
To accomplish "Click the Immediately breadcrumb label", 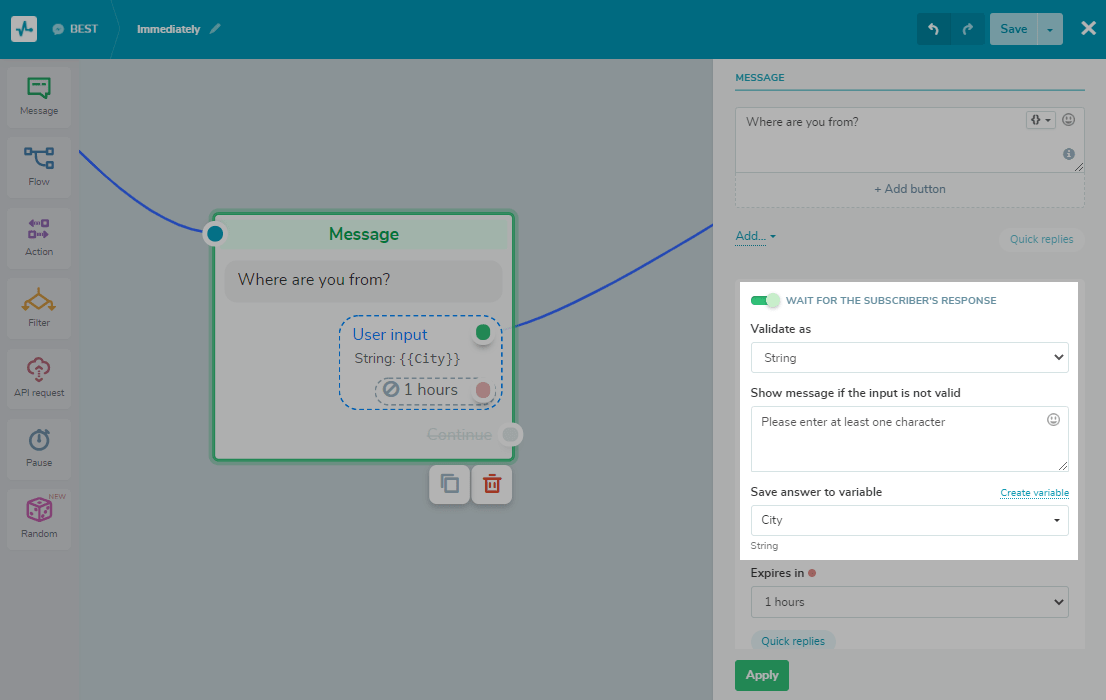I will point(169,29).
